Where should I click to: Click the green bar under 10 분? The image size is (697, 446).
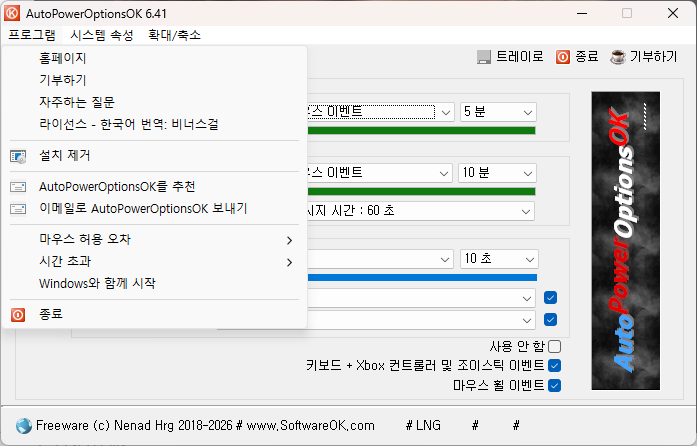[421, 192]
